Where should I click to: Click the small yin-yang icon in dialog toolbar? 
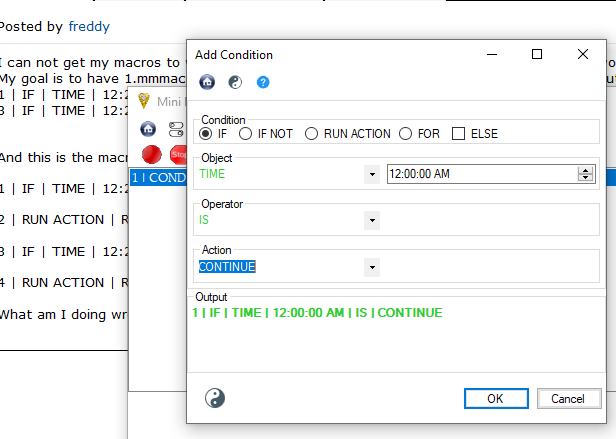pos(235,82)
